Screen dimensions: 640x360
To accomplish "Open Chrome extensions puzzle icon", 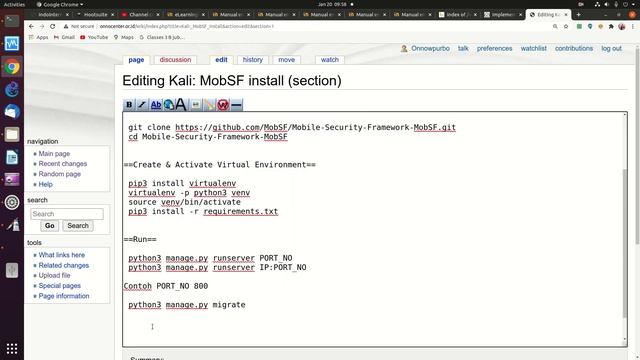I will click(611, 26).
